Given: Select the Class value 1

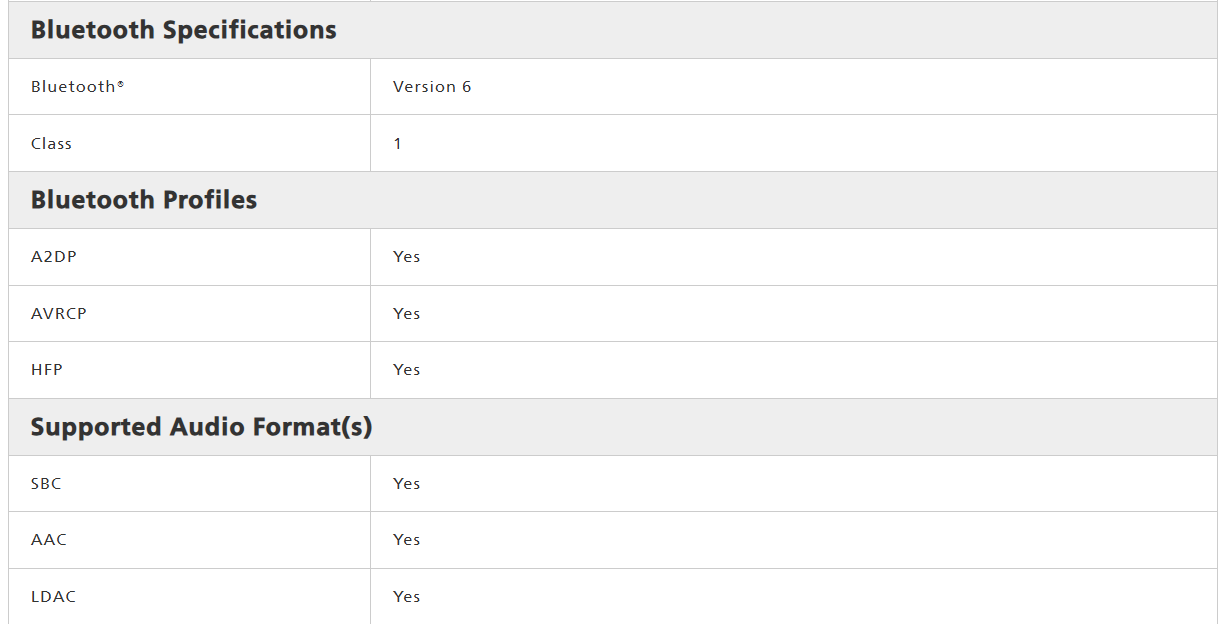Looking at the screenshot, I should coord(397,144).
